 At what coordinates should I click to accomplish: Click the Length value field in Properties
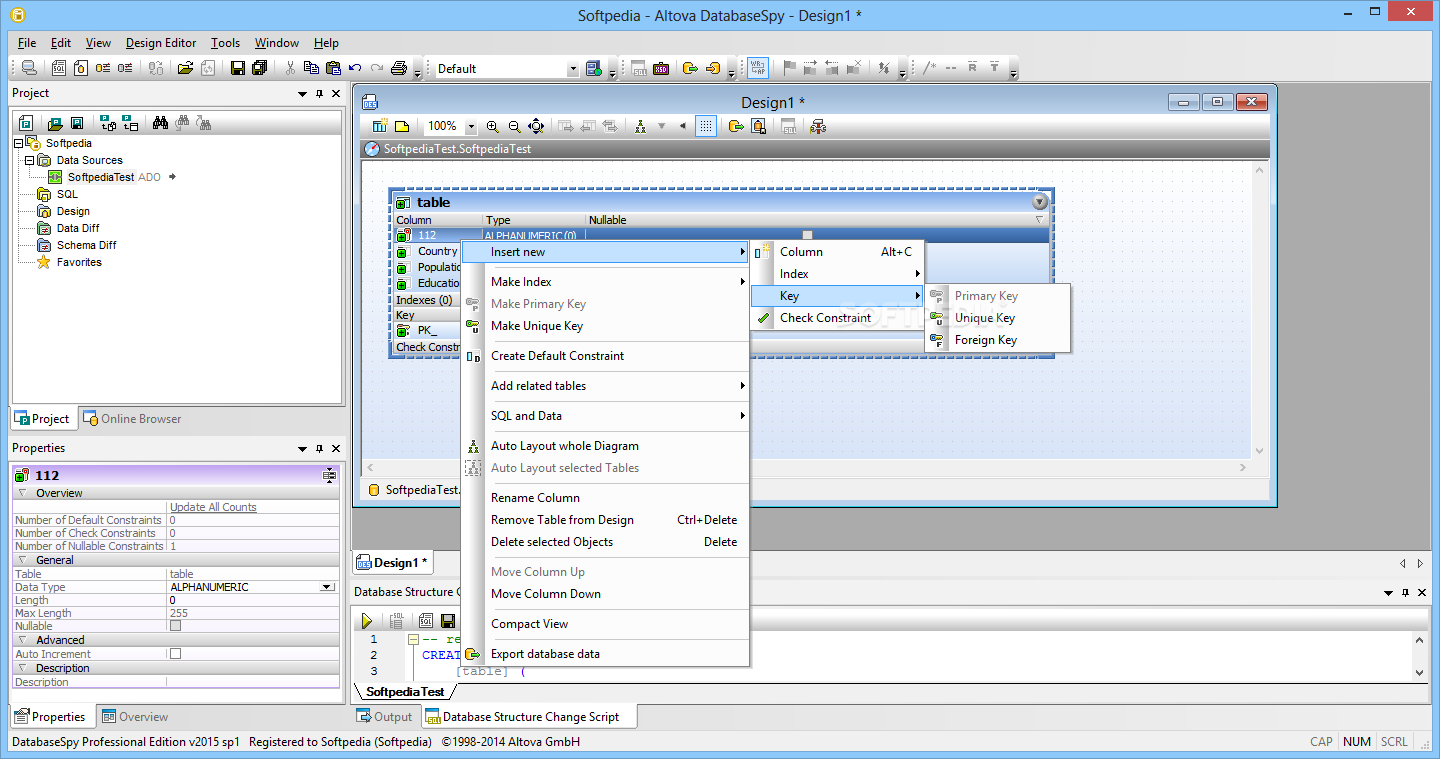pos(254,600)
